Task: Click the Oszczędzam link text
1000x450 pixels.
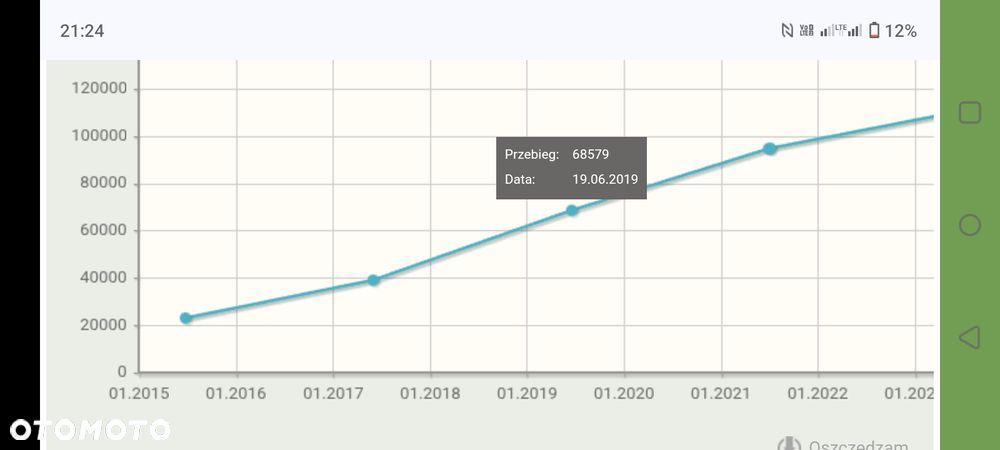Action: [x=858, y=446]
